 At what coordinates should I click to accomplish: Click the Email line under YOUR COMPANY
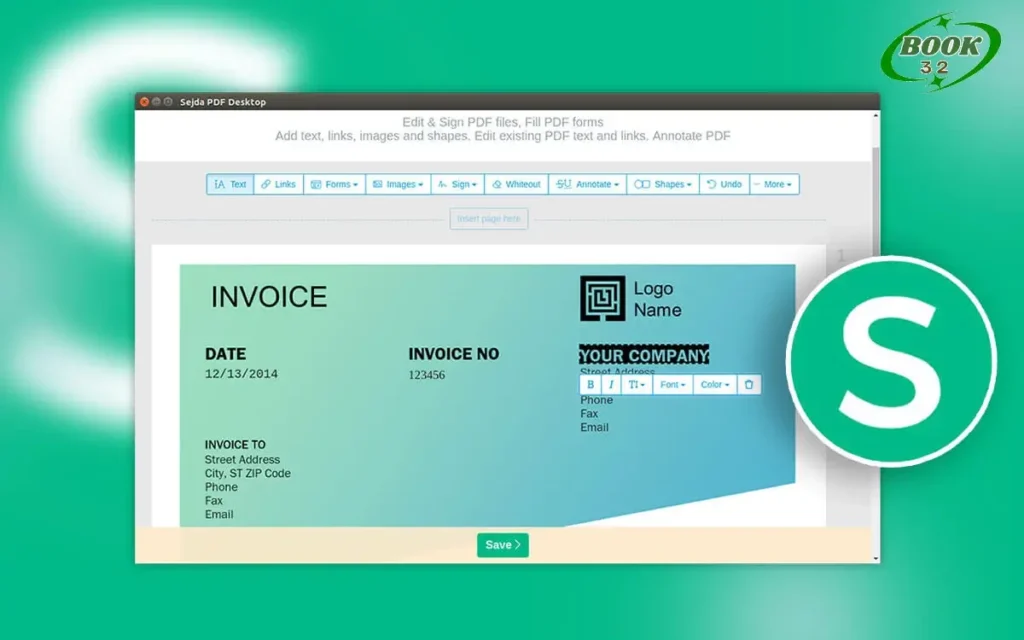tap(594, 428)
